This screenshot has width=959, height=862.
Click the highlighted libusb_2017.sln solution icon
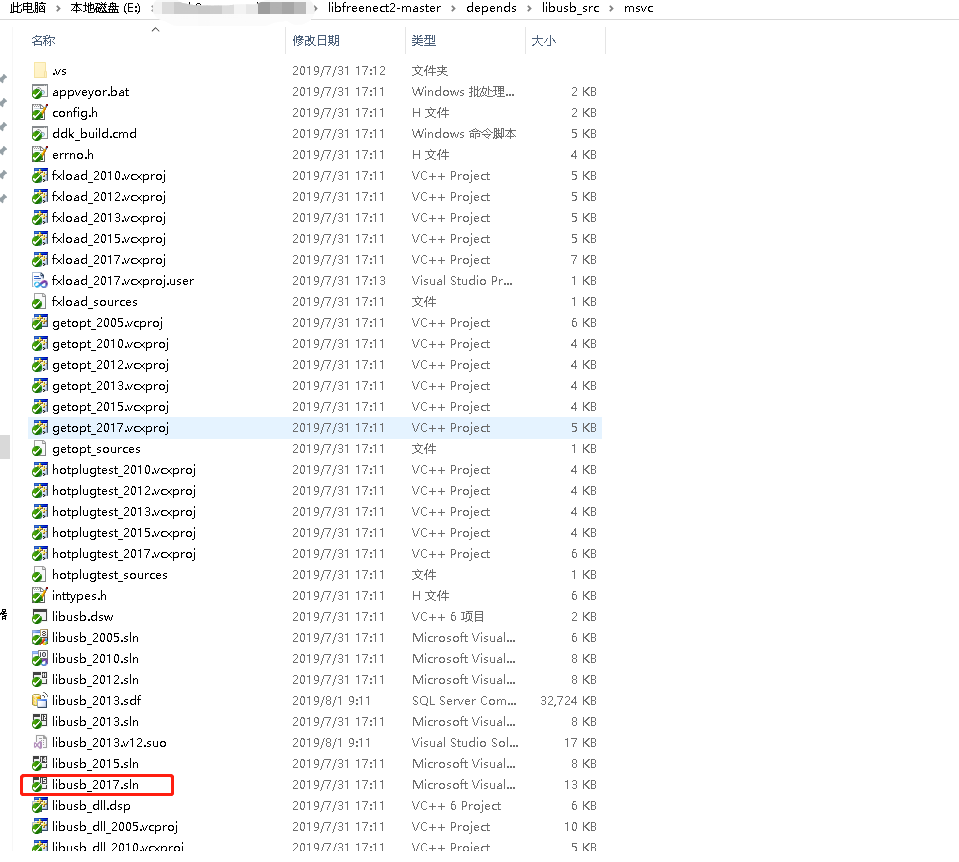tap(40, 784)
